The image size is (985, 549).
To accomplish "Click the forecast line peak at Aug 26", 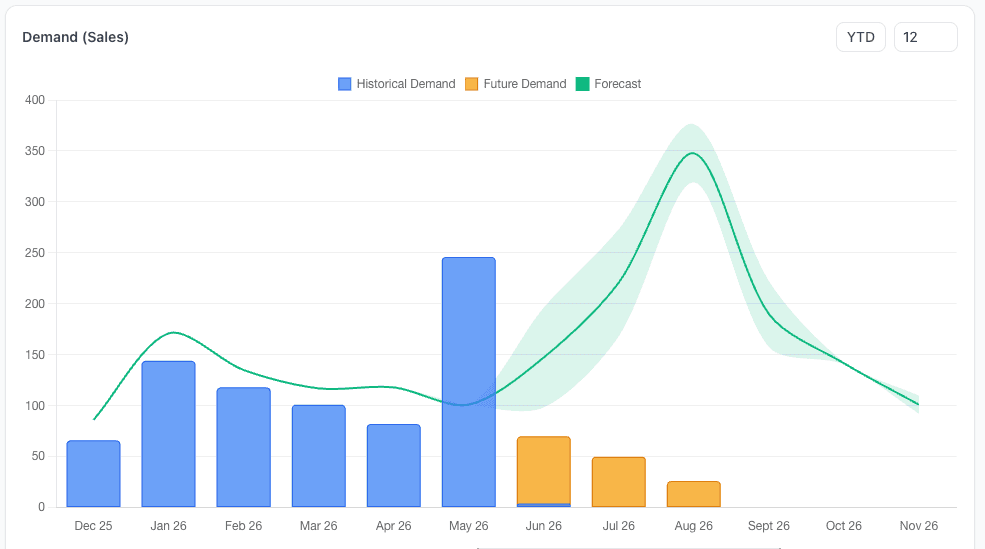I will [x=692, y=153].
